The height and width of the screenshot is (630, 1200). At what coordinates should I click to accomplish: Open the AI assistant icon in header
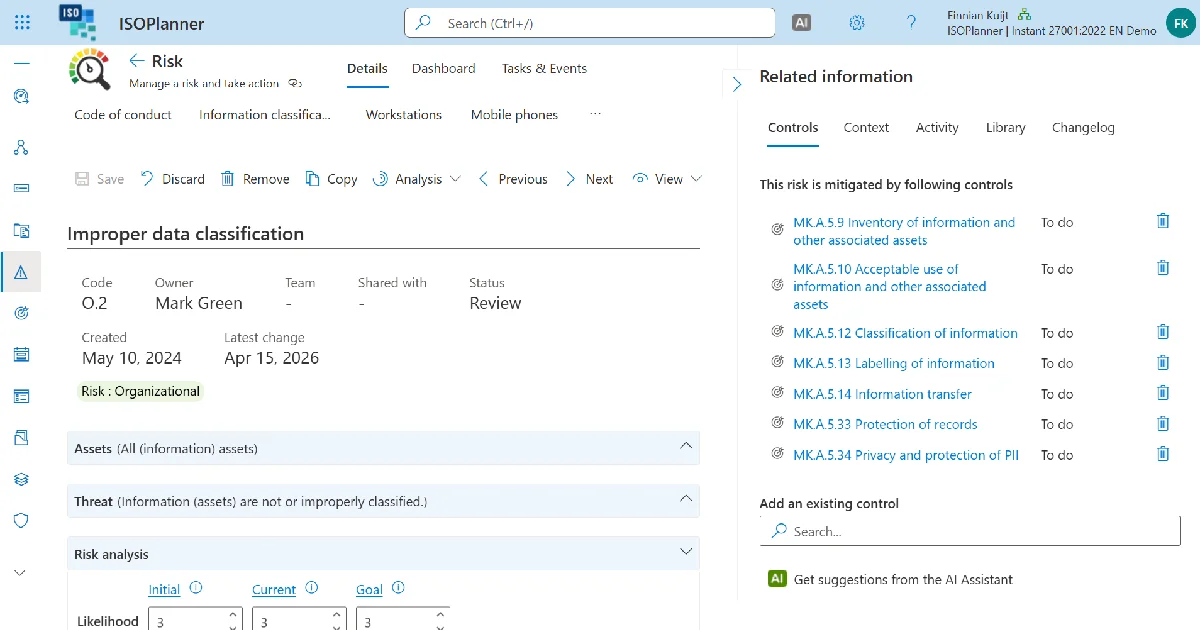tap(801, 22)
